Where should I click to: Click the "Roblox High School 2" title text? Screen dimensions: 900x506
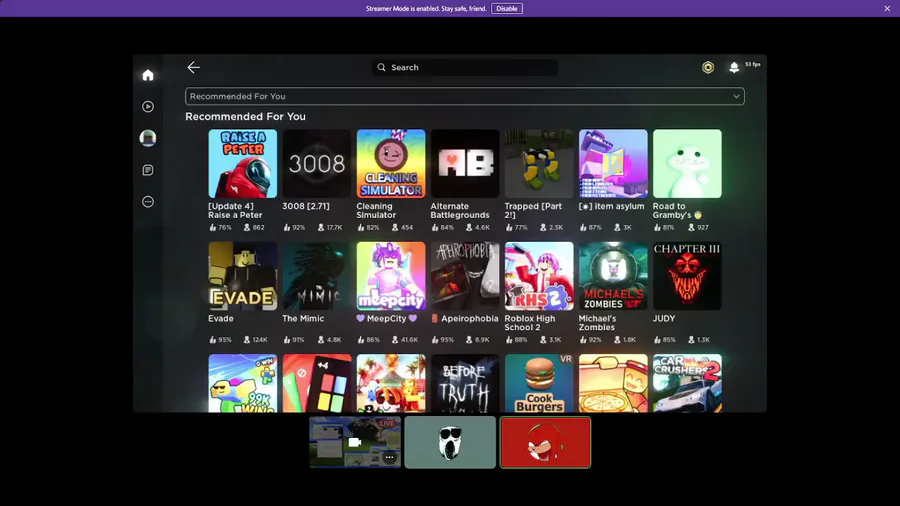[x=530, y=323]
